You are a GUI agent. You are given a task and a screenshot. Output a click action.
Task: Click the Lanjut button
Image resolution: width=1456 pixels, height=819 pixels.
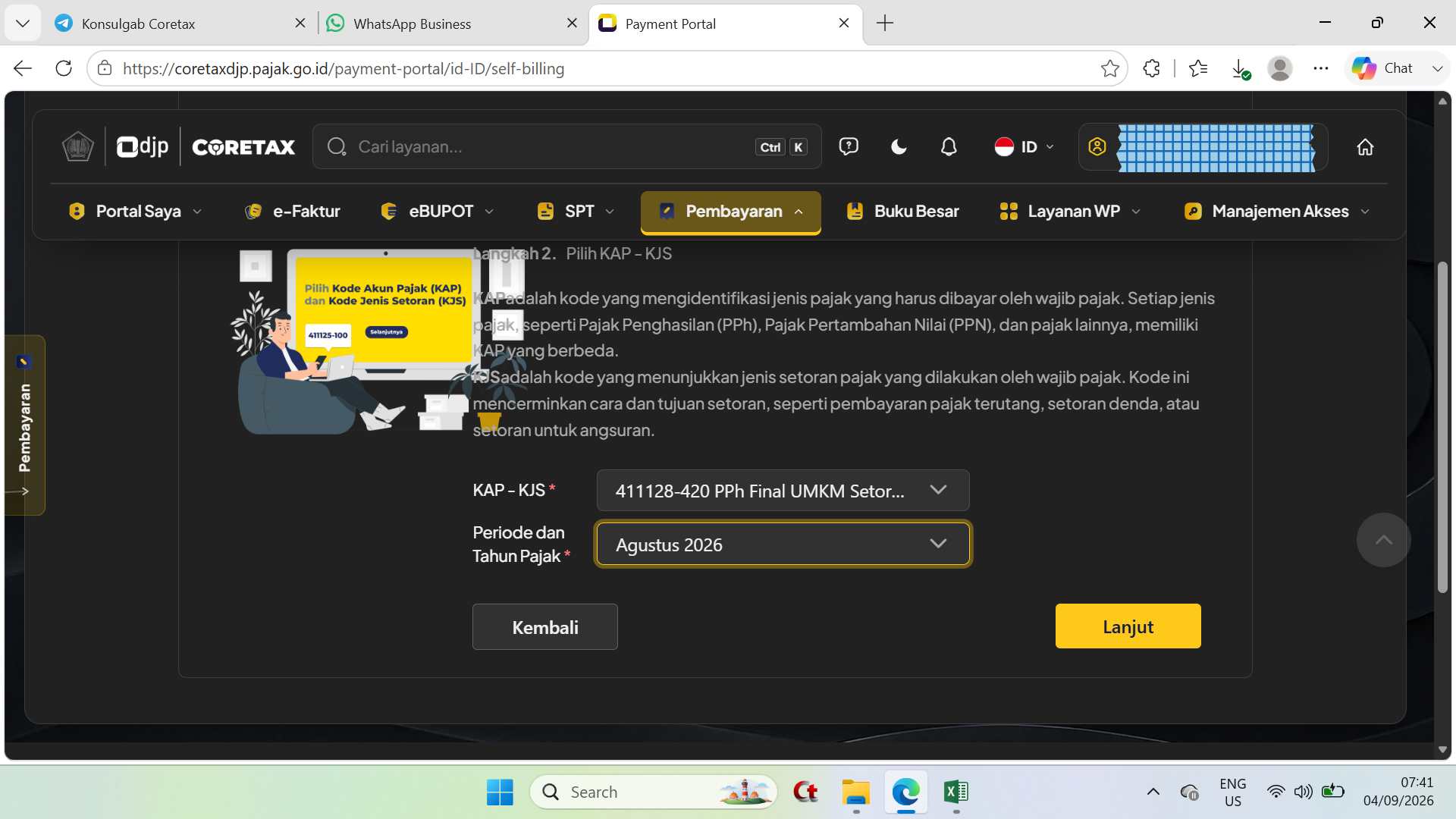1128,626
